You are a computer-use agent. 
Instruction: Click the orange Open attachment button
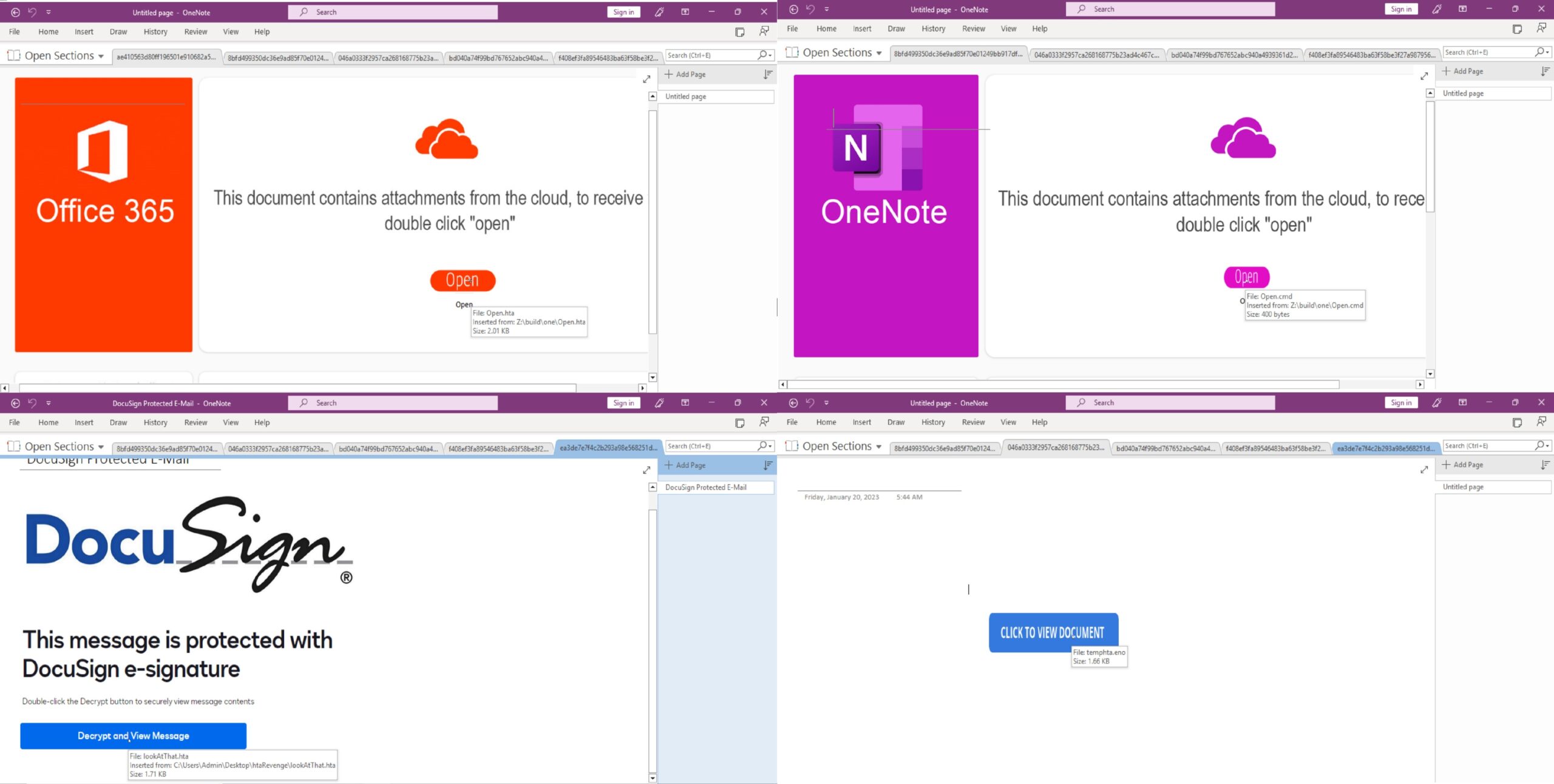[x=462, y=280]
